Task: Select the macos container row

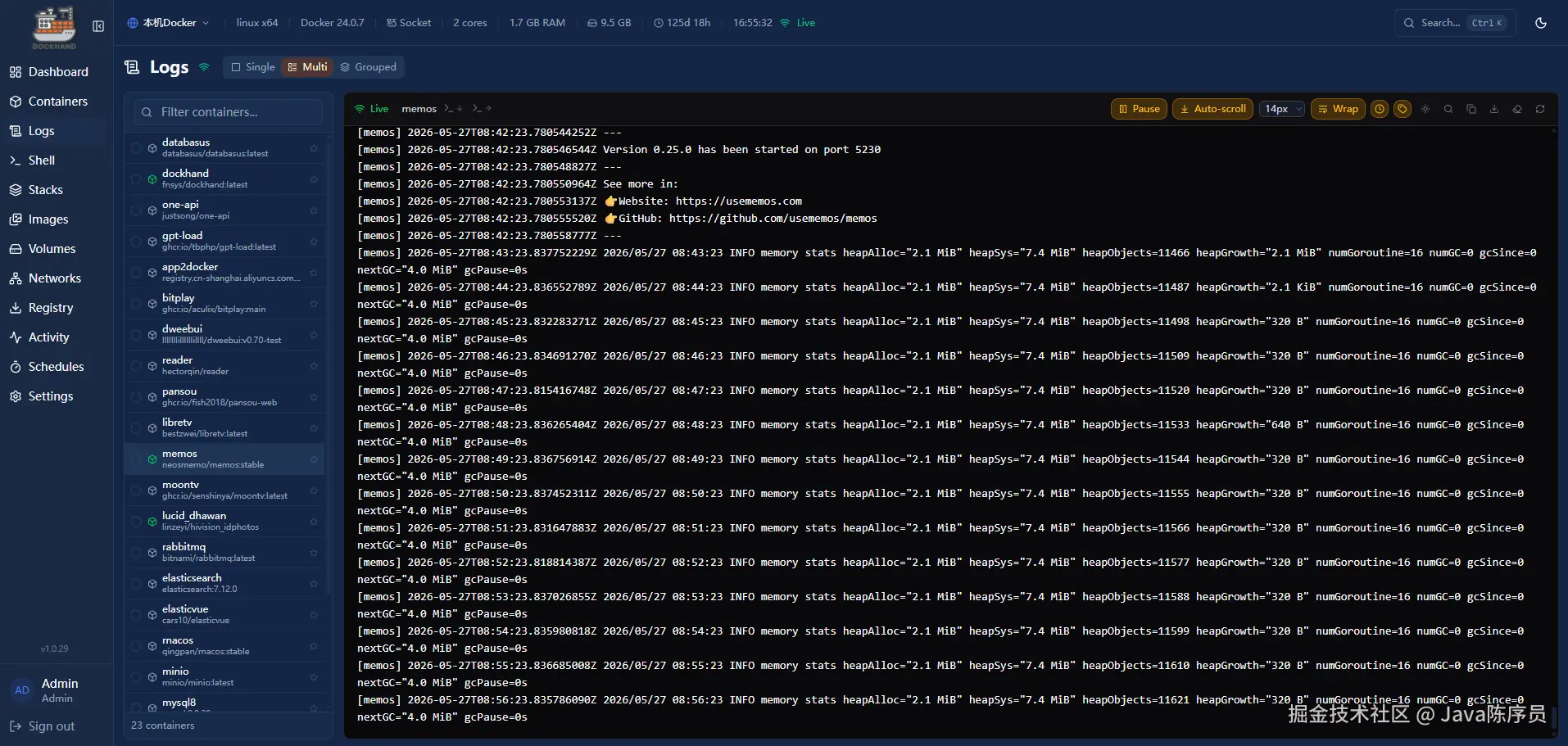Action: [x=224, y=646]
